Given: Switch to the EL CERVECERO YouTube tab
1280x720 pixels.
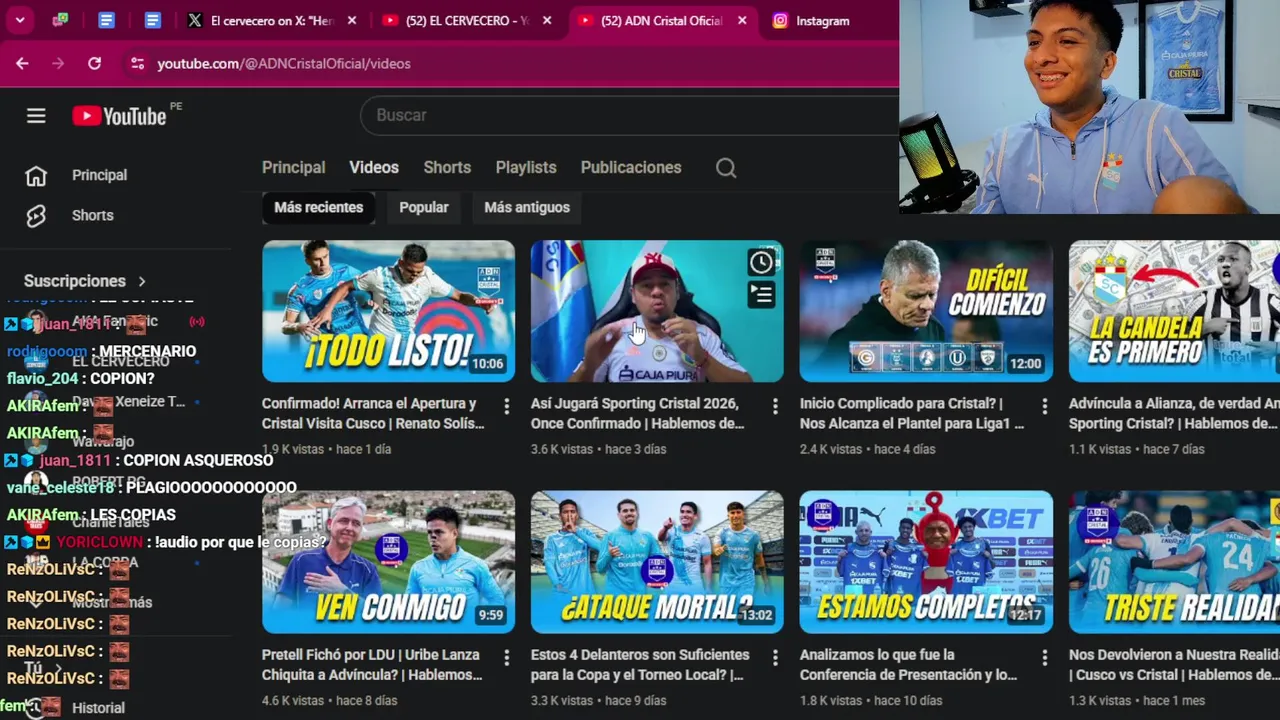Looking at the screenshot, I should coord(468,20).
